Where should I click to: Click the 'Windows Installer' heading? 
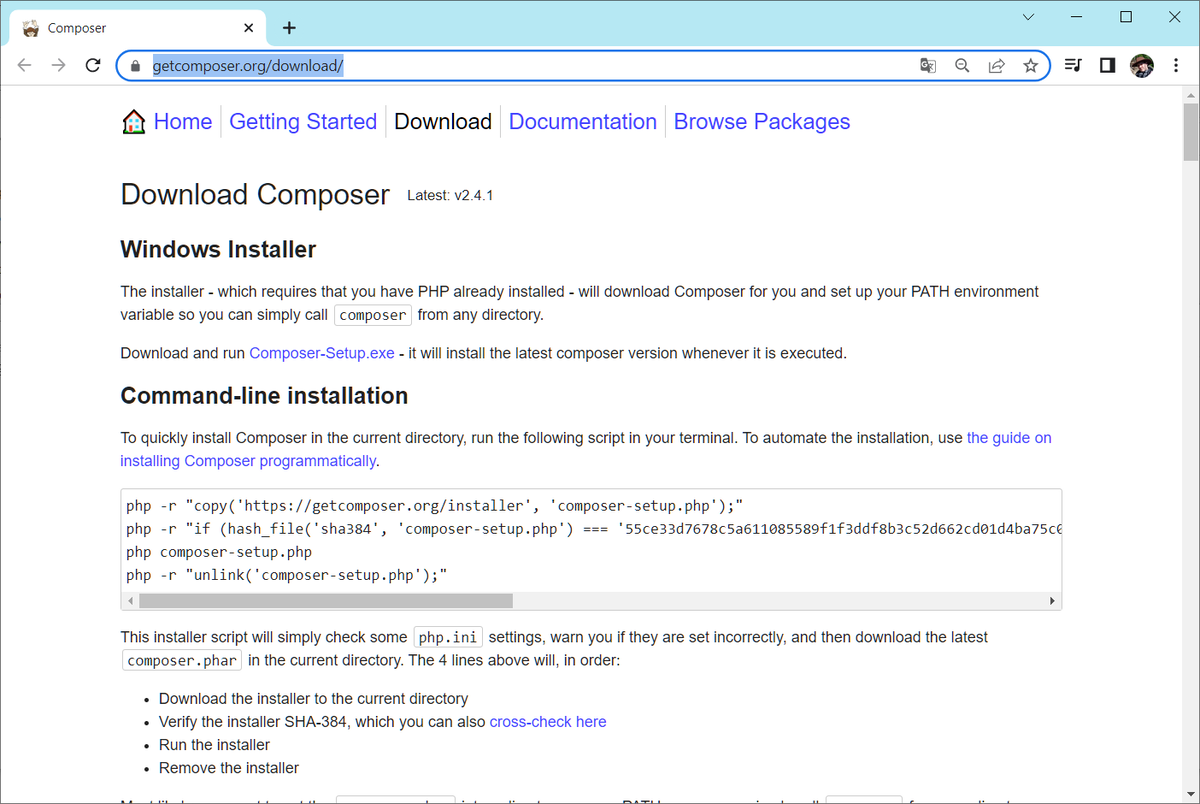(218, 249)
